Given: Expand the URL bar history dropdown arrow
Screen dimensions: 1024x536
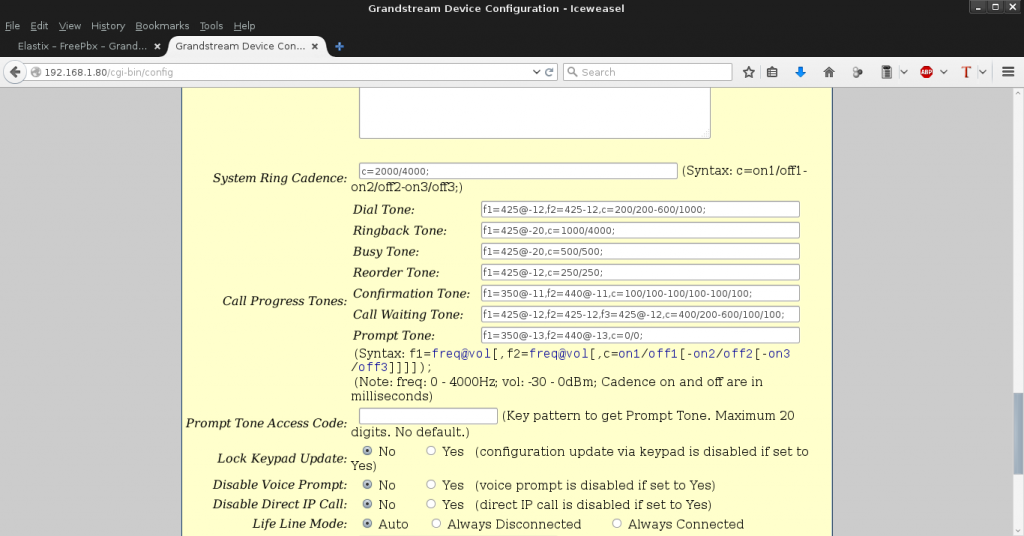Looking at the screenshot, I should [536, 72].
